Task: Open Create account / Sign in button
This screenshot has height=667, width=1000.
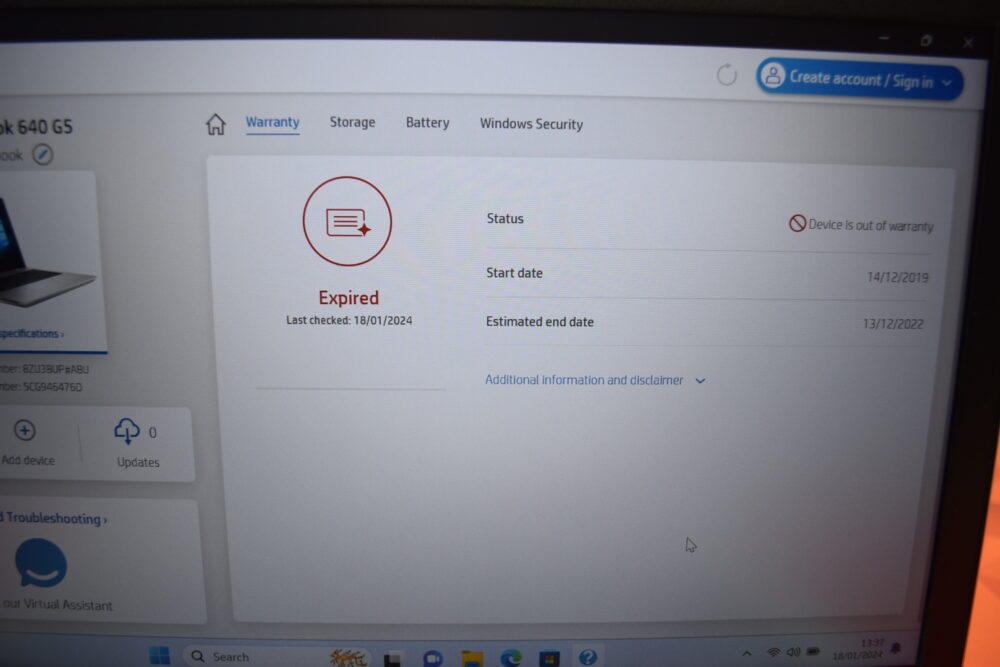Action: pyautogui.click(x=859, y=79)
